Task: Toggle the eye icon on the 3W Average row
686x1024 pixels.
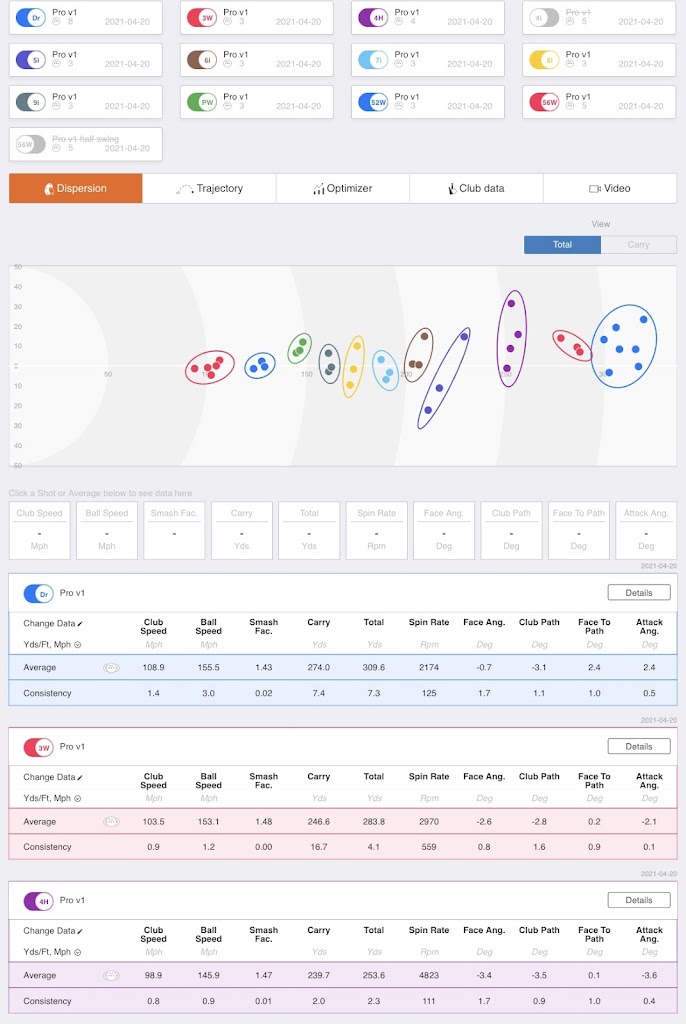Action: (111, 822)
